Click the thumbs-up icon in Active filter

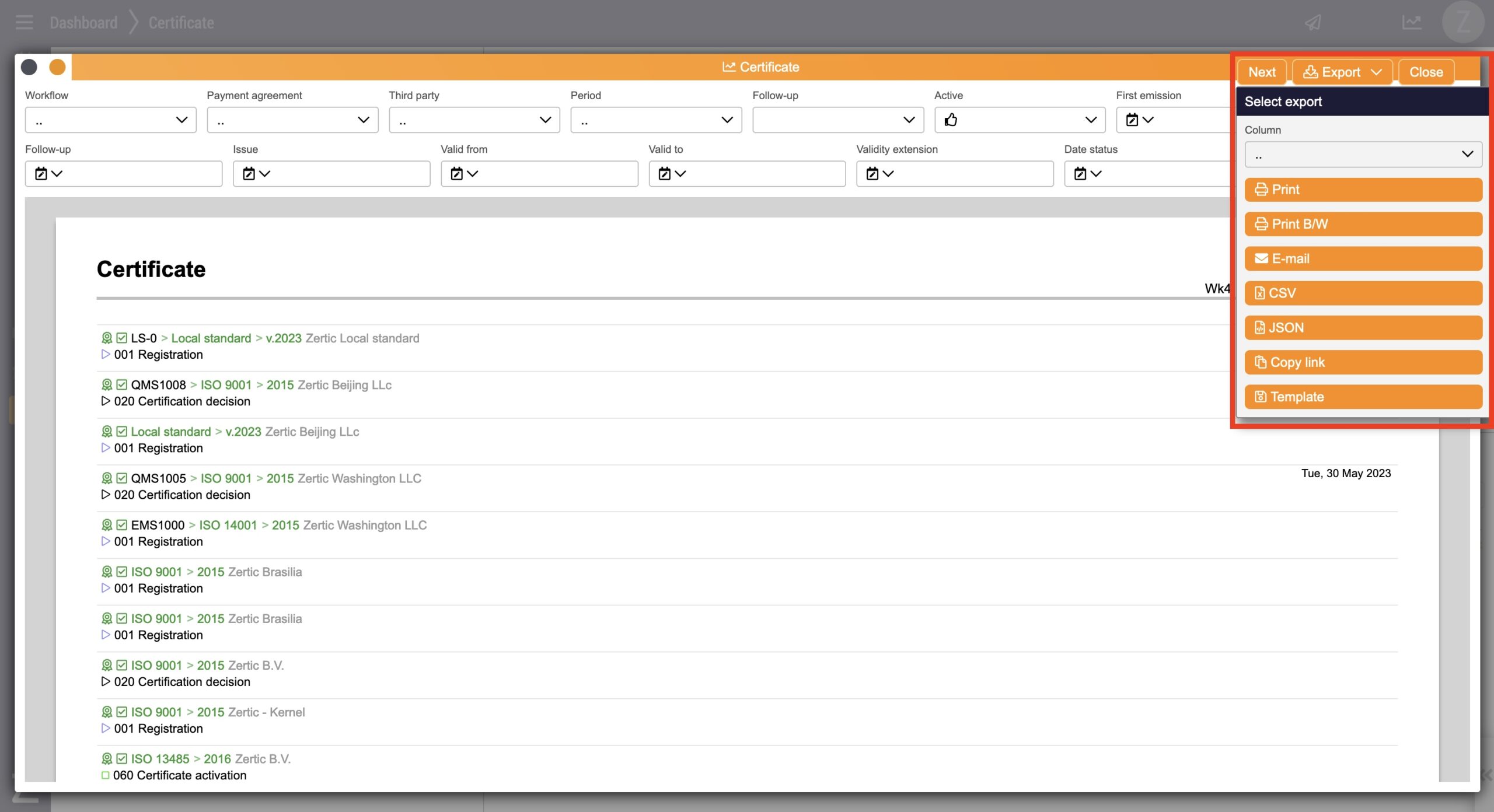click(951, 120)
